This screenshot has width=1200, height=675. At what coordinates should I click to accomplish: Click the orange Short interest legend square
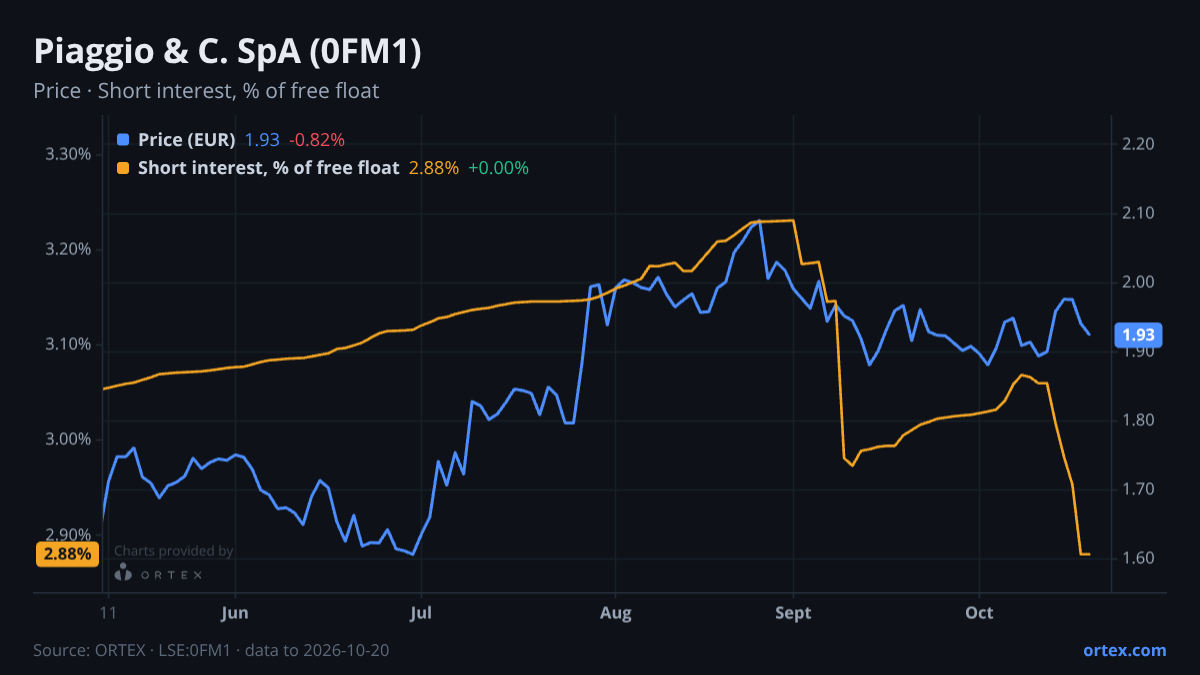pos(123,168)
